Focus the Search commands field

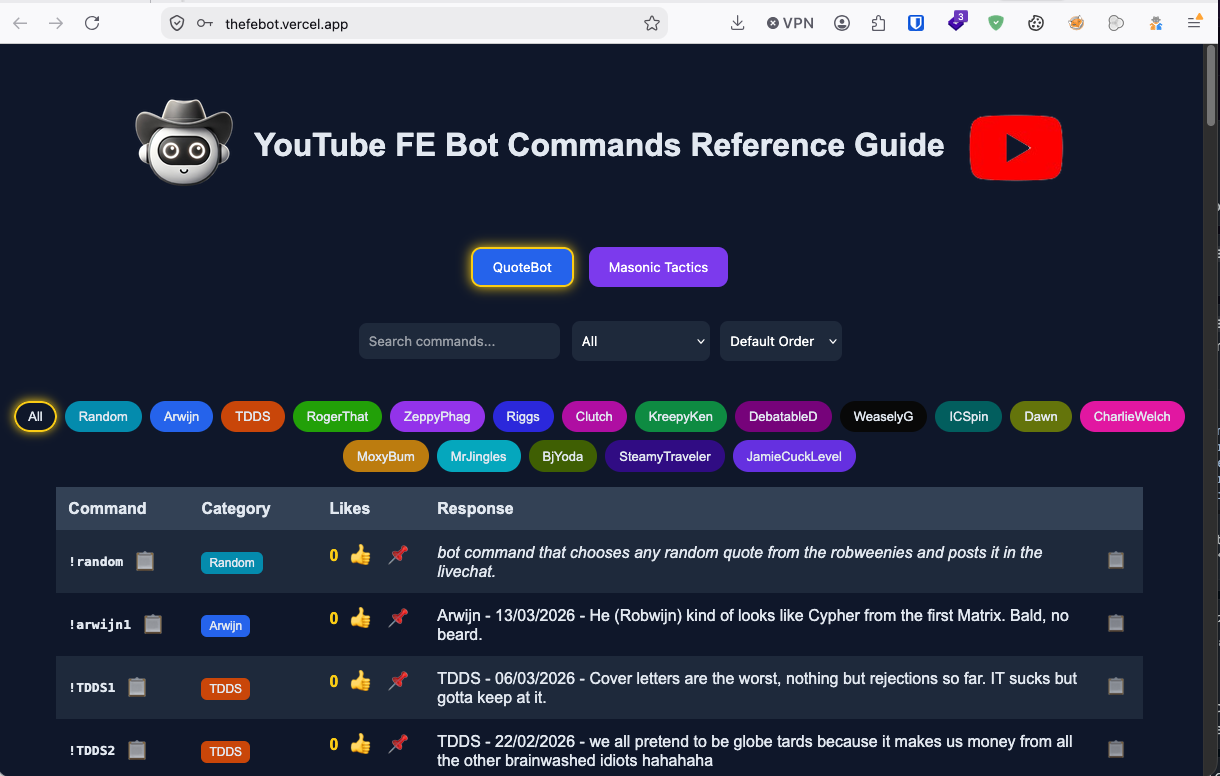click(459, 341)
